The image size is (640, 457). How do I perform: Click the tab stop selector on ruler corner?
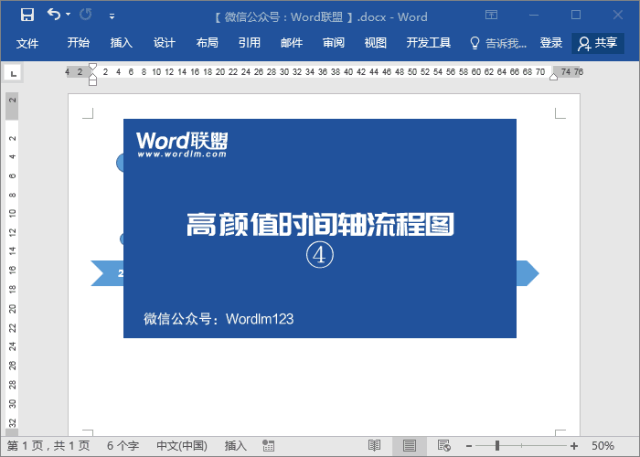[13, 73]
